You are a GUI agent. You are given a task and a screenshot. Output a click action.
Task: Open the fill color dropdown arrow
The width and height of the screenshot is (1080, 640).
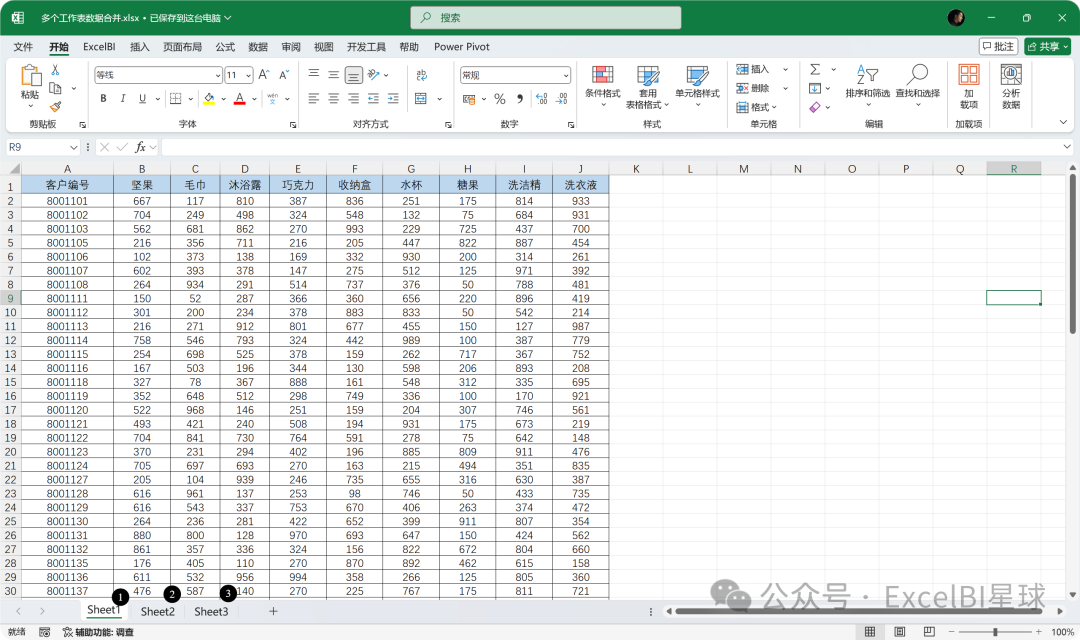[x=224, y=99]
